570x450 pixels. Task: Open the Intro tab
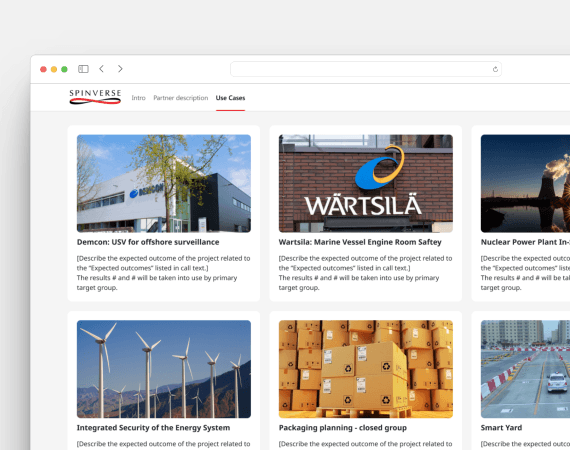139,98
